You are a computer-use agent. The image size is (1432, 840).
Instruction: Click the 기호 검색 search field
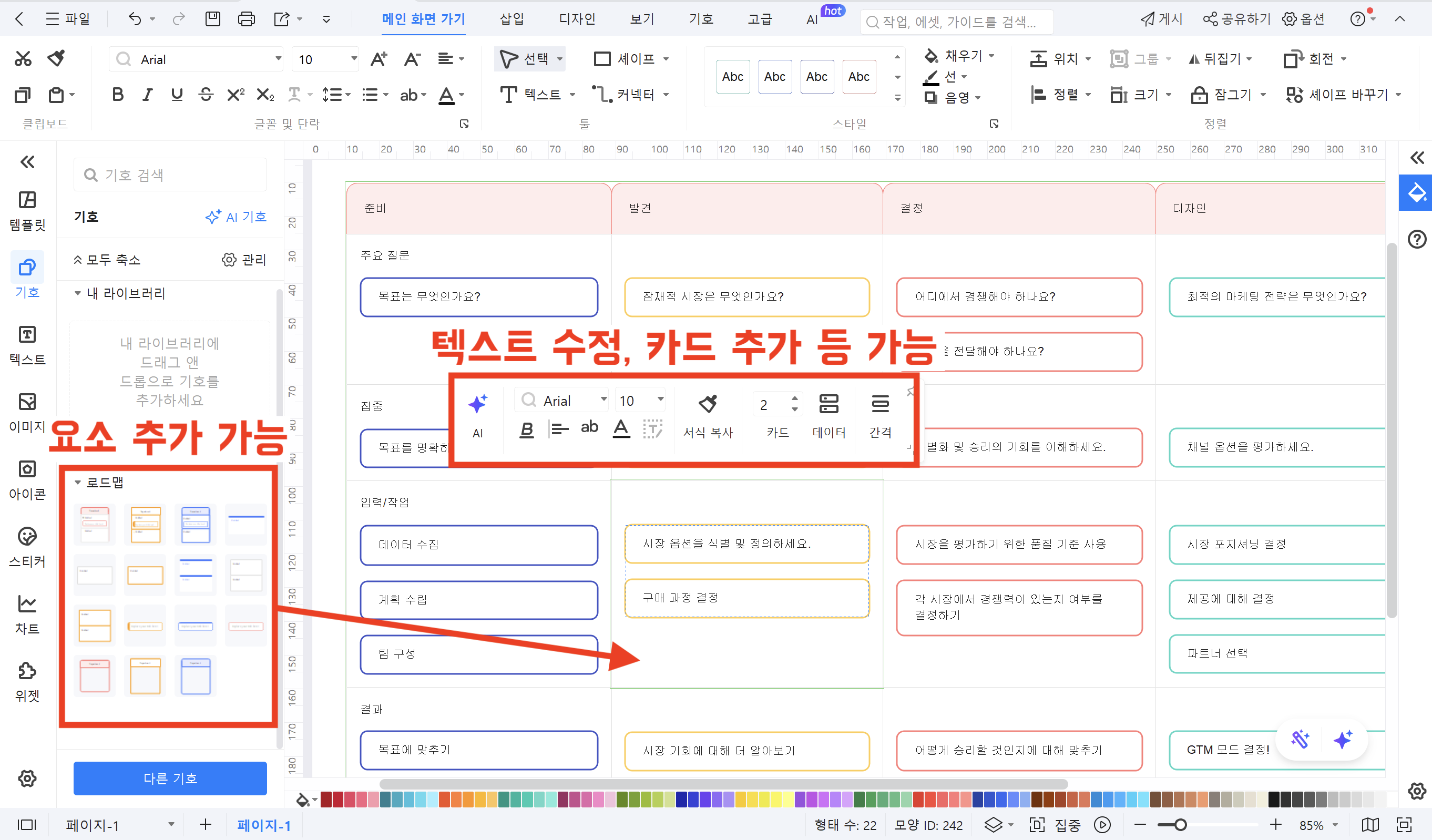tap(170, 175)
